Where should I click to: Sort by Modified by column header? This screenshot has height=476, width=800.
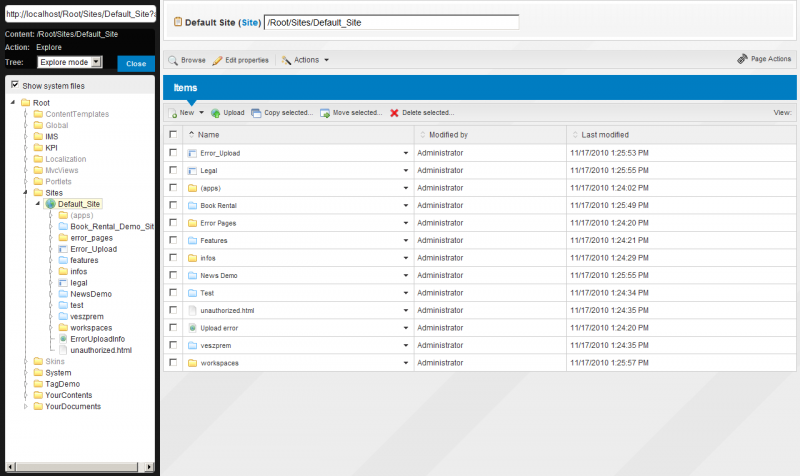(x=448, y=135)
